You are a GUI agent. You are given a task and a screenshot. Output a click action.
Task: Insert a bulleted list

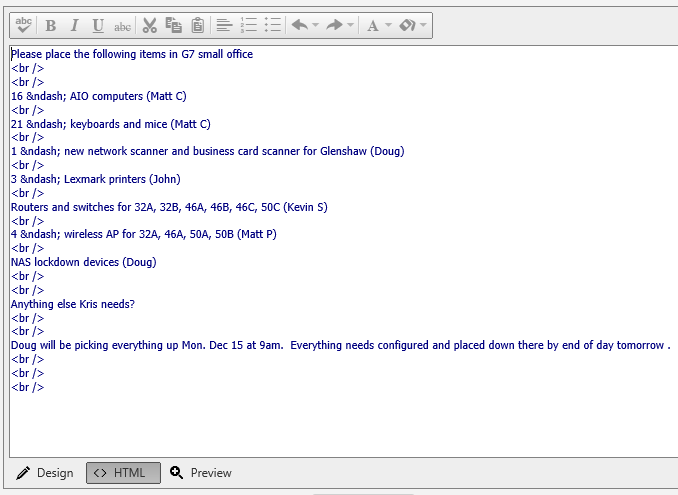[273, 26]
